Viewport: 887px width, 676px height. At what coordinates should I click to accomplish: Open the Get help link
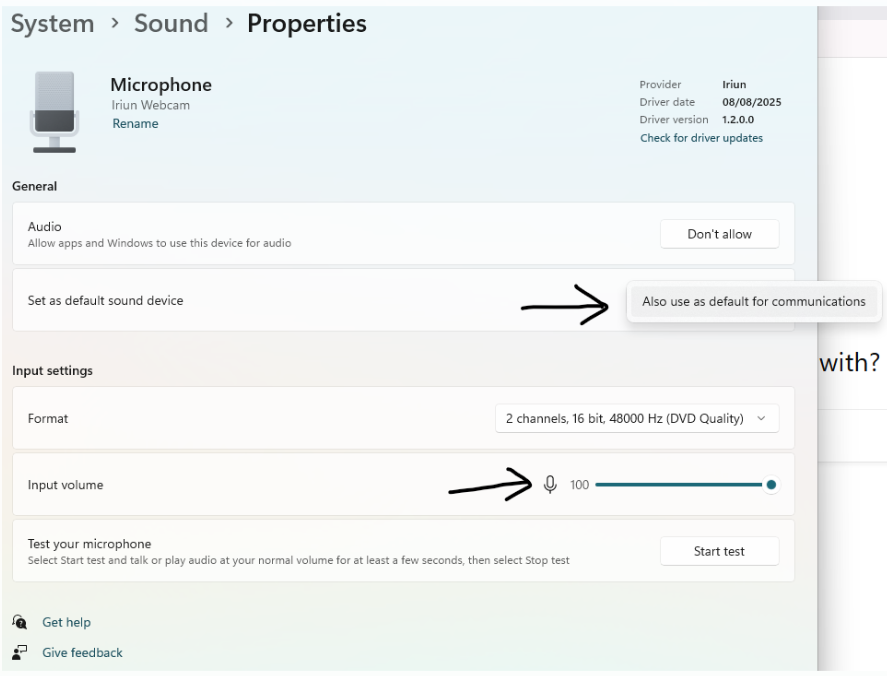tap(66, 622)
